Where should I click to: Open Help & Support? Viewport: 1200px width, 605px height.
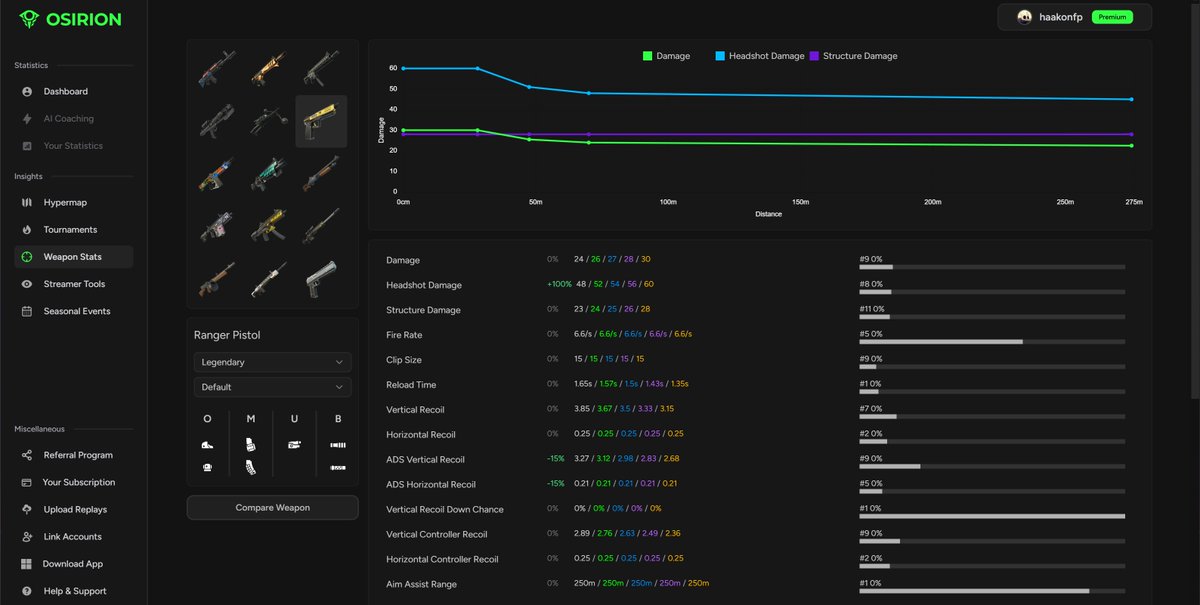coord(73,591)
